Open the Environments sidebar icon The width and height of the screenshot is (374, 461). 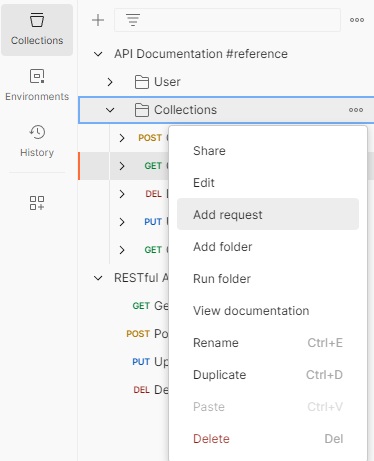[x=37, y=85]
